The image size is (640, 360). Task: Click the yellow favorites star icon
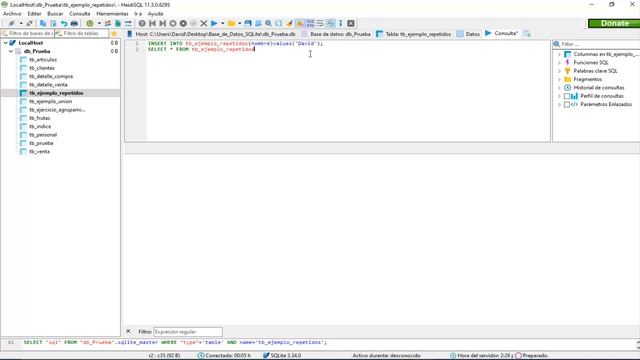coord(114,33)
